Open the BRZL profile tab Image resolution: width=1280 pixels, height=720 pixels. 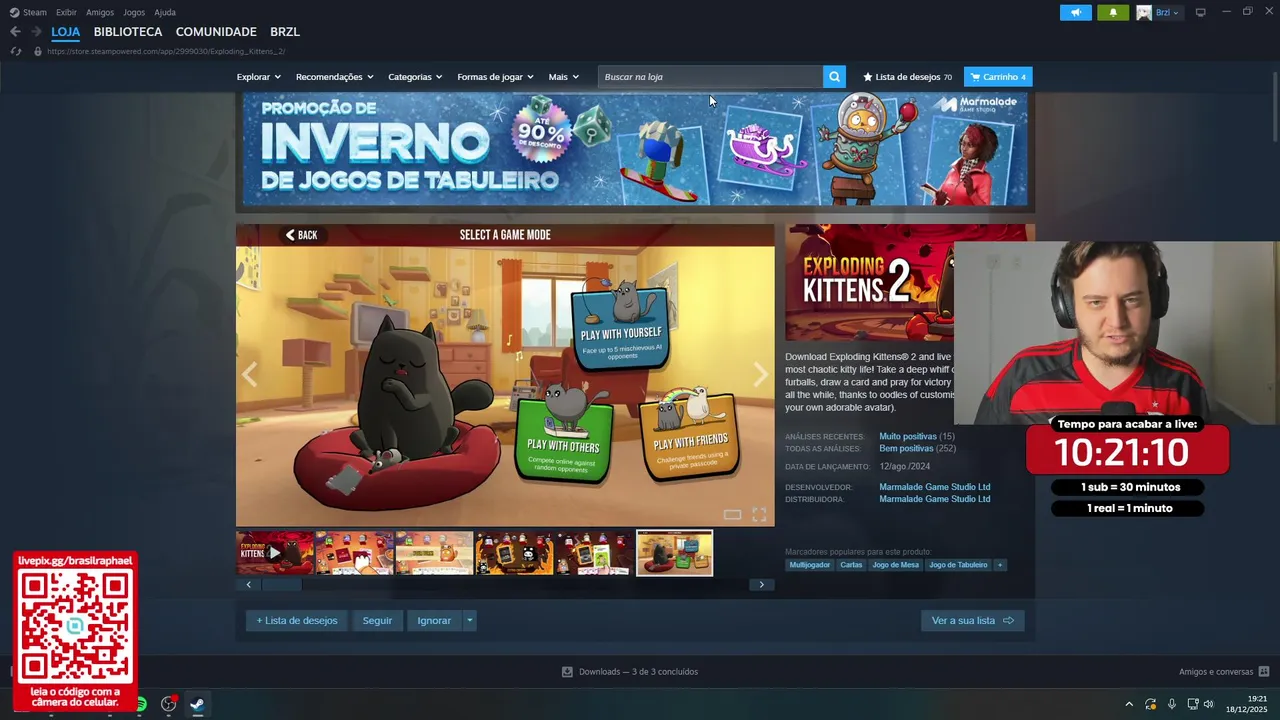pos(285,32)
